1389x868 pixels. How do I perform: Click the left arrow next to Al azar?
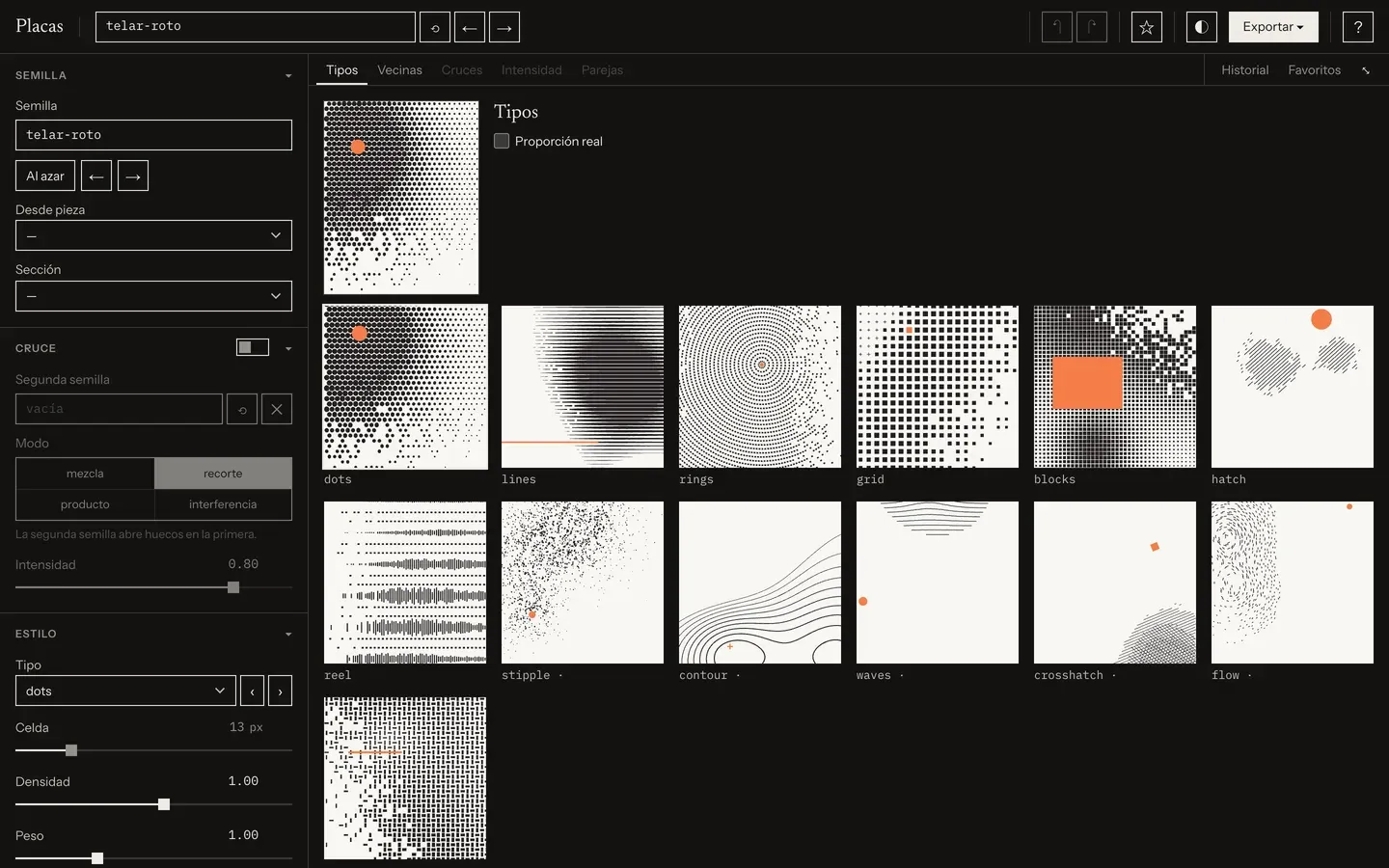(96, 176)
